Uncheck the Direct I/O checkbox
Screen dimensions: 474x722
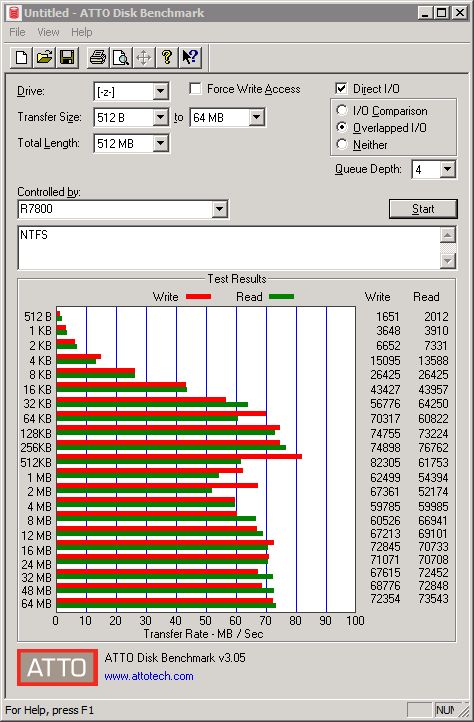pyautogui.click(x=341, y=88)
